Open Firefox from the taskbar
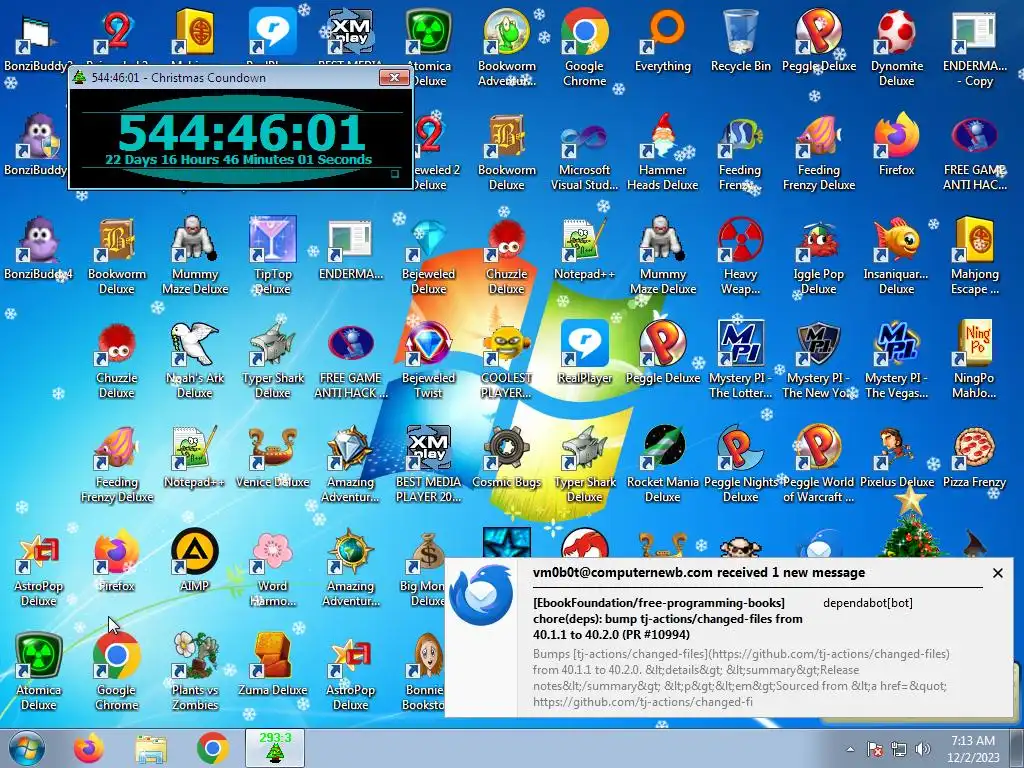 pyautogui.click(x=89, y=748)
